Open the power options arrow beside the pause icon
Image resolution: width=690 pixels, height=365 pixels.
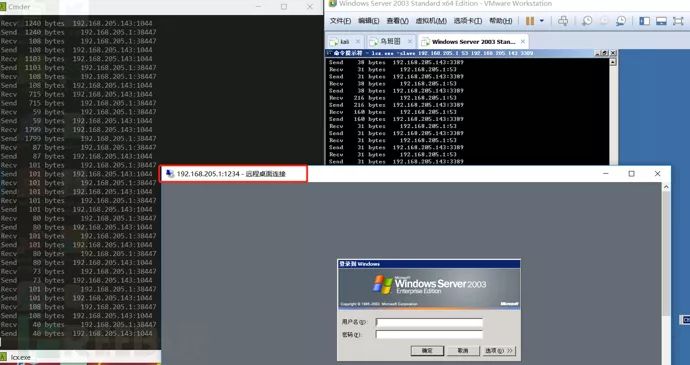pos(542,21)
